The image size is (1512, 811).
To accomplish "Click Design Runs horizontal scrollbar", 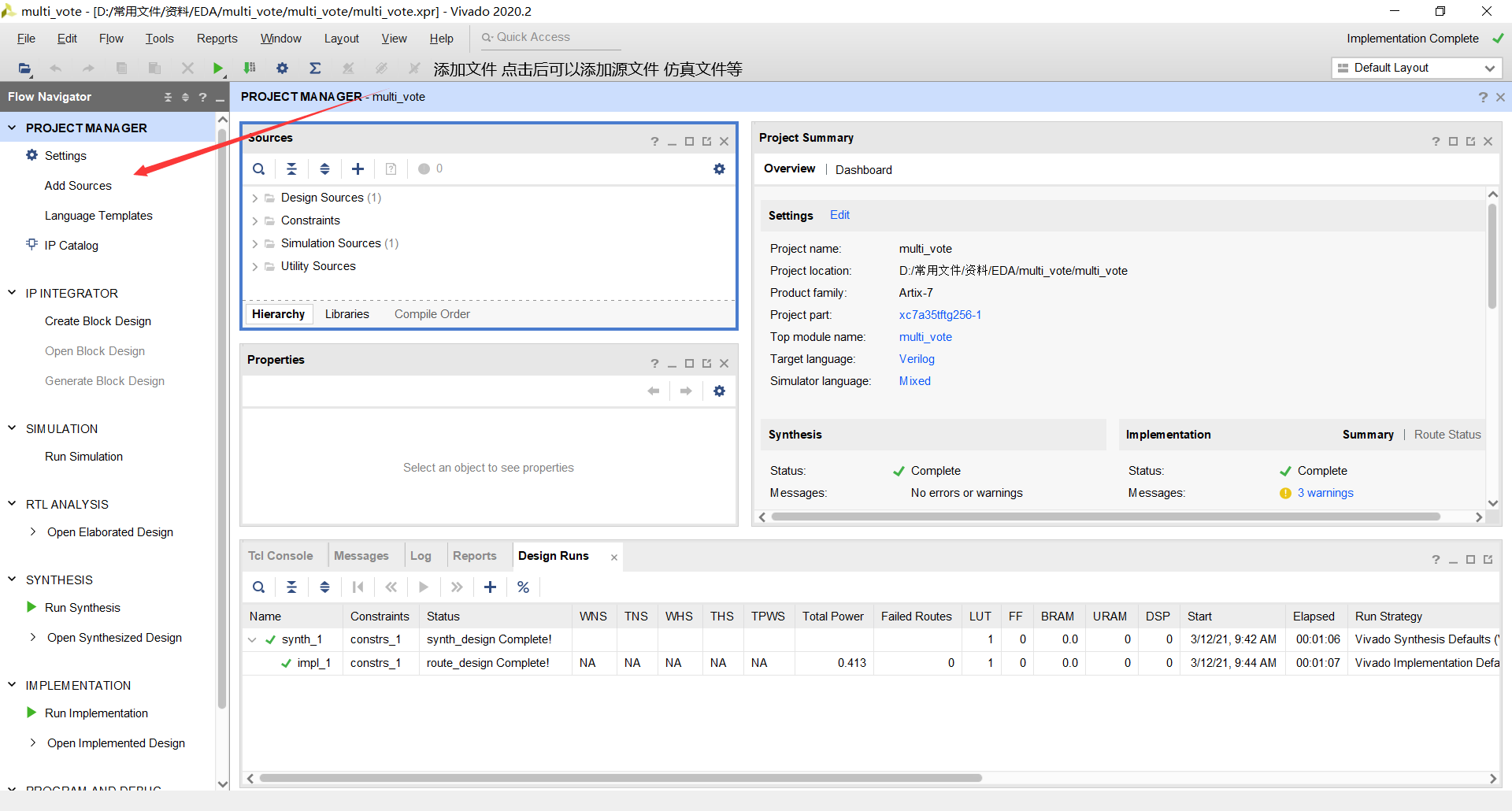I will pos(621,778).
